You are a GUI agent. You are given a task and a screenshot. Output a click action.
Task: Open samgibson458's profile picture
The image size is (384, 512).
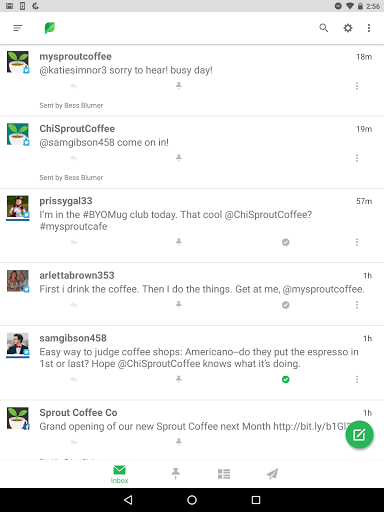[x=18, y=345]
